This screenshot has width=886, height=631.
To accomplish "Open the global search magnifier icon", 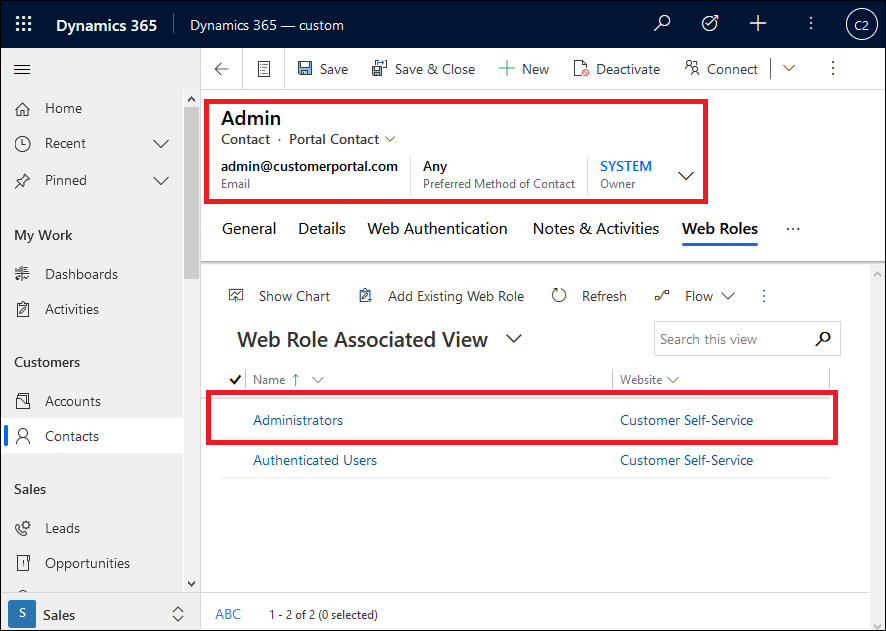I will click(662, 24).
